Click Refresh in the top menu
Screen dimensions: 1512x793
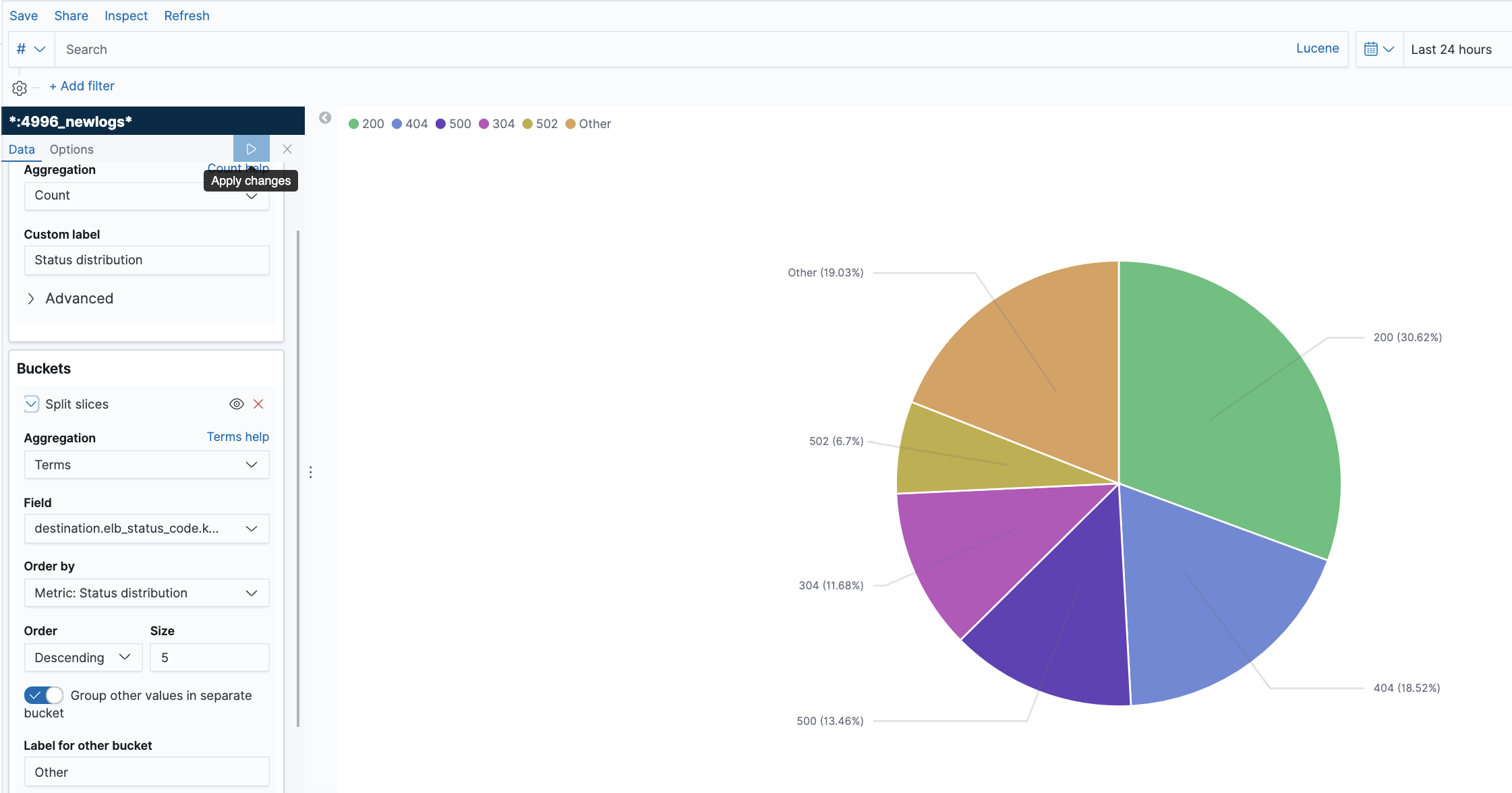187,16
